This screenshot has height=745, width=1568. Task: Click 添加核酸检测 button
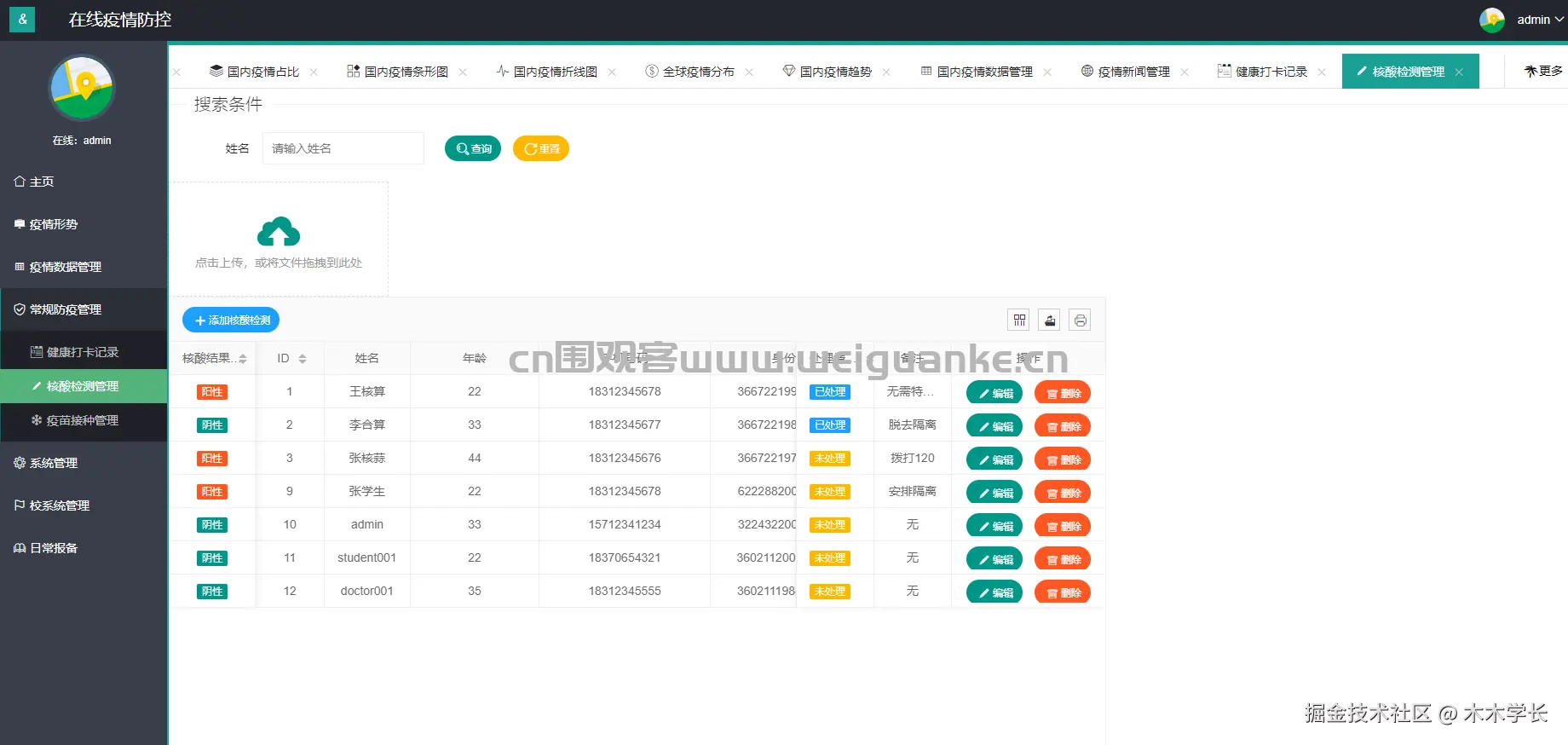coord(231,320)
